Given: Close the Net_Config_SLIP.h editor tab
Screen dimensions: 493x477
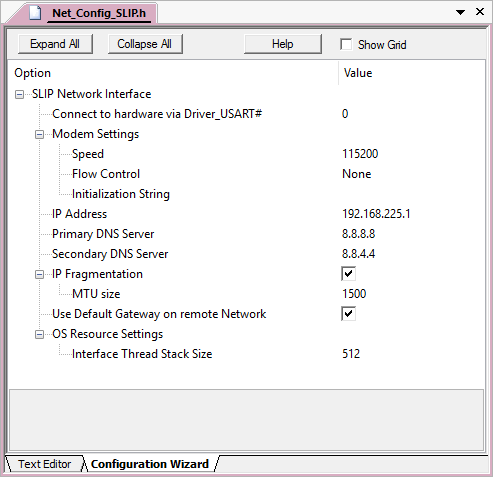Looking at the screenshot, I should (x=480, y=12).
